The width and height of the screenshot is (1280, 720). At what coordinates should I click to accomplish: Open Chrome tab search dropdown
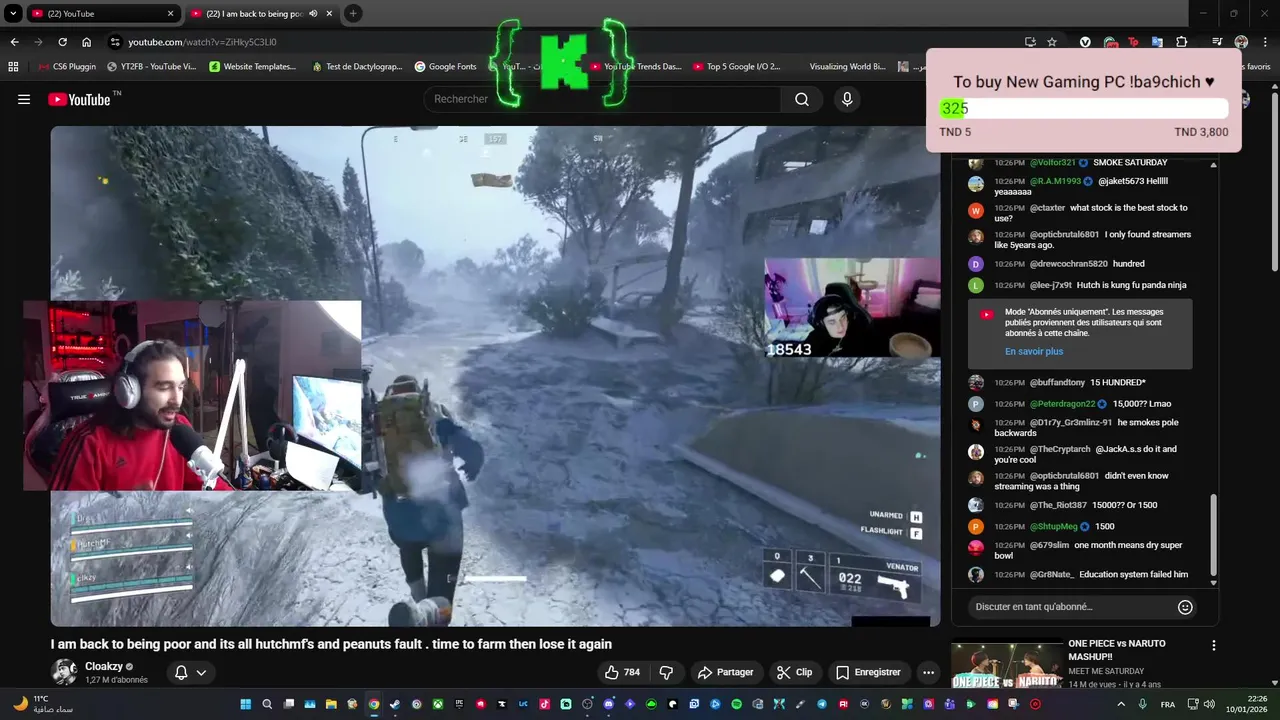coord(13,14)
